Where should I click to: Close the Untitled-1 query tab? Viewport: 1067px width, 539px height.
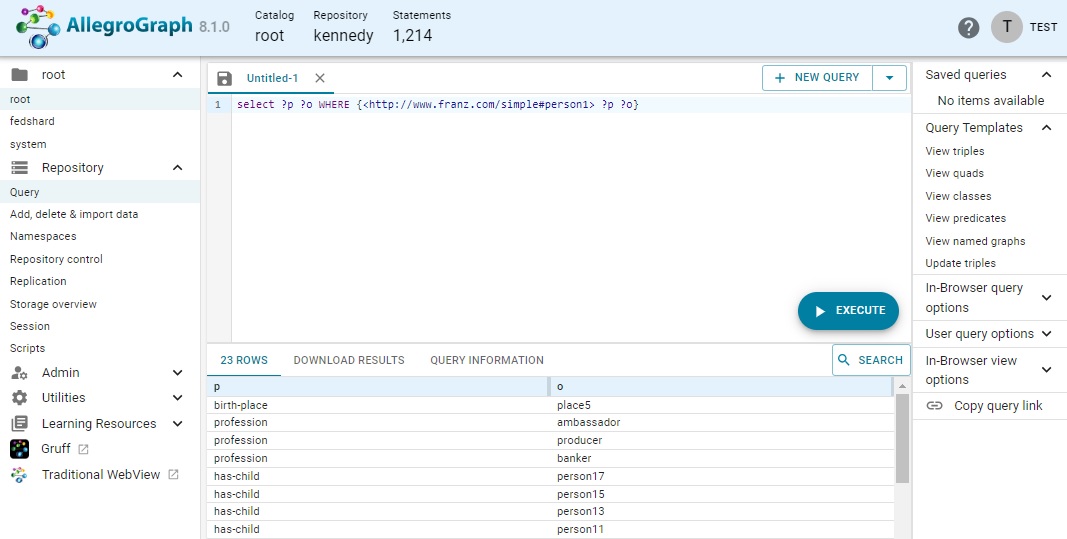point(320,78)
